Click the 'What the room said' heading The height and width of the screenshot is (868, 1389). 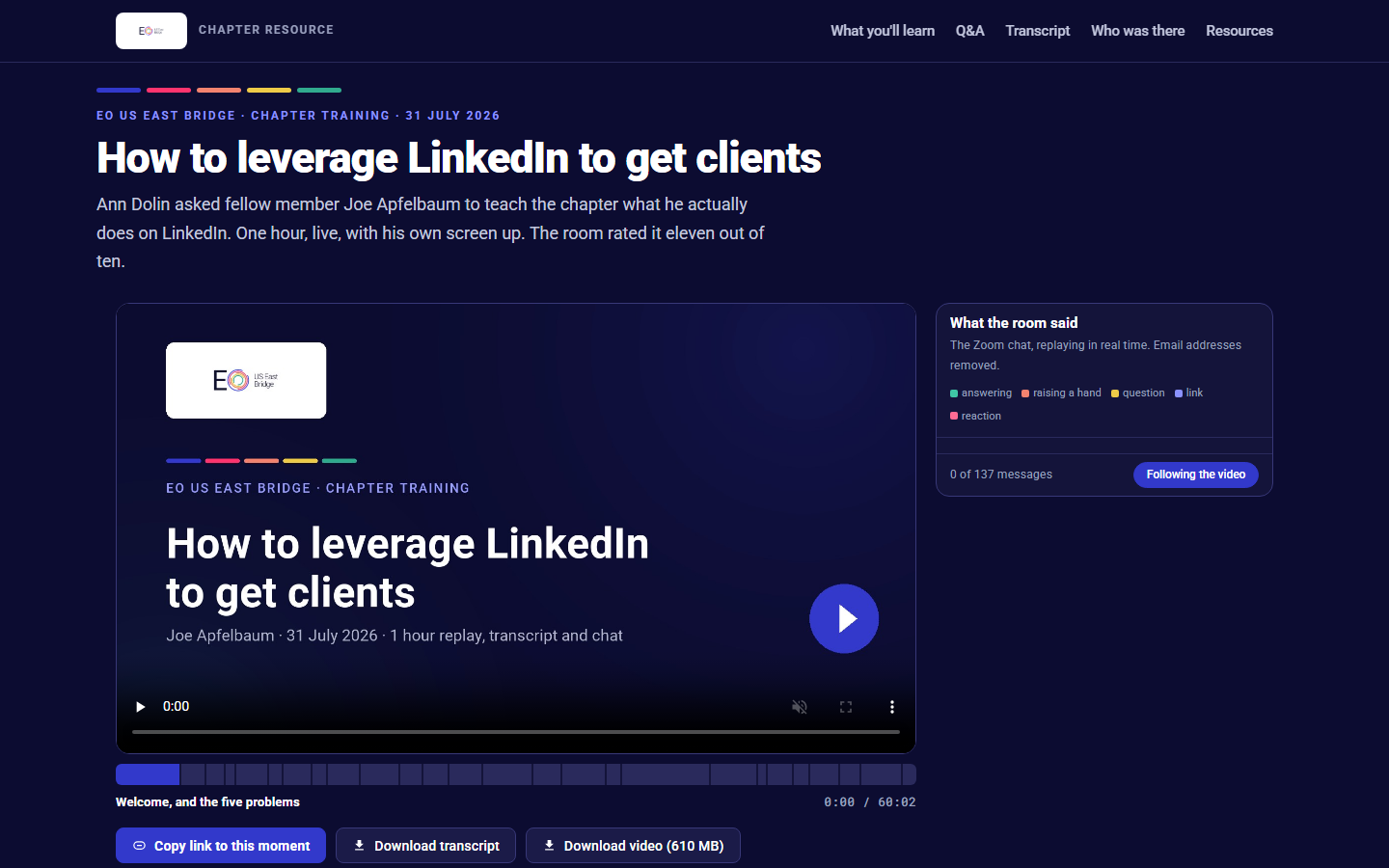coord(1014,323)
